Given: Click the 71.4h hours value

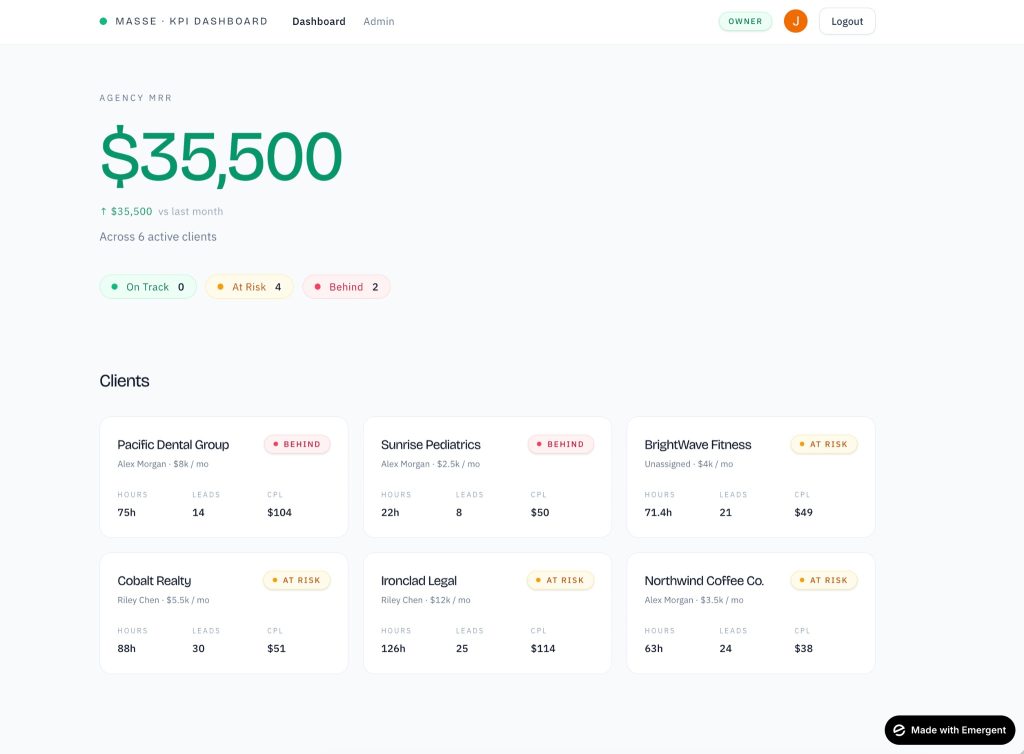Looking at the screenshot, I should (658, 512).
